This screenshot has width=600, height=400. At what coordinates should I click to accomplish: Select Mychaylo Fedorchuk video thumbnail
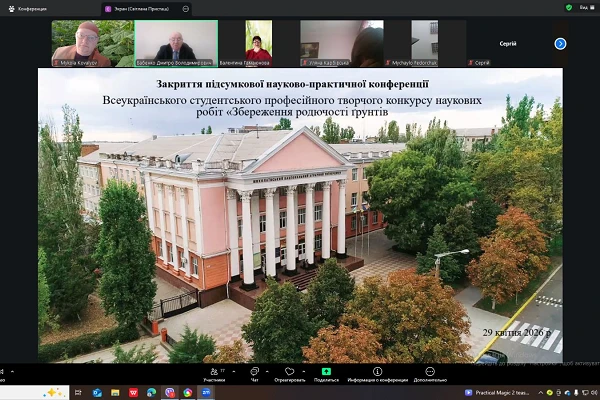pos(425,44)
